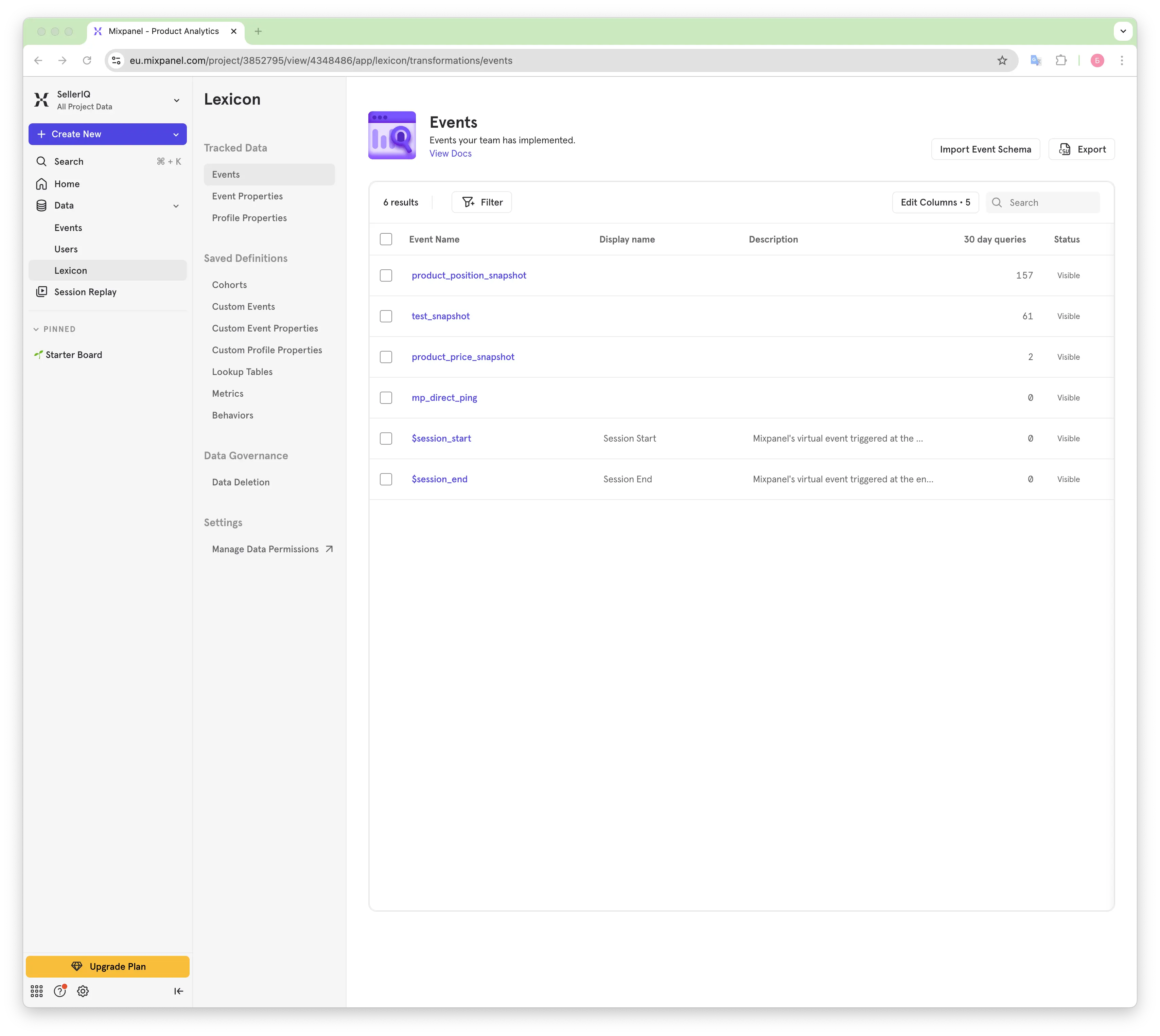The width and height of the screenshot is (1160, 1036).
Task: Click the Starter Board sprout icon
Action: (38, 355)
